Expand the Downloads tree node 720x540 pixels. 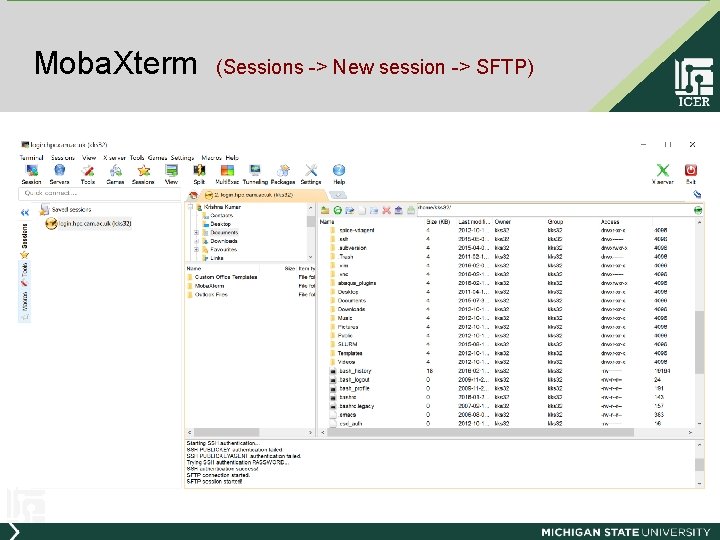pos(196,241)
